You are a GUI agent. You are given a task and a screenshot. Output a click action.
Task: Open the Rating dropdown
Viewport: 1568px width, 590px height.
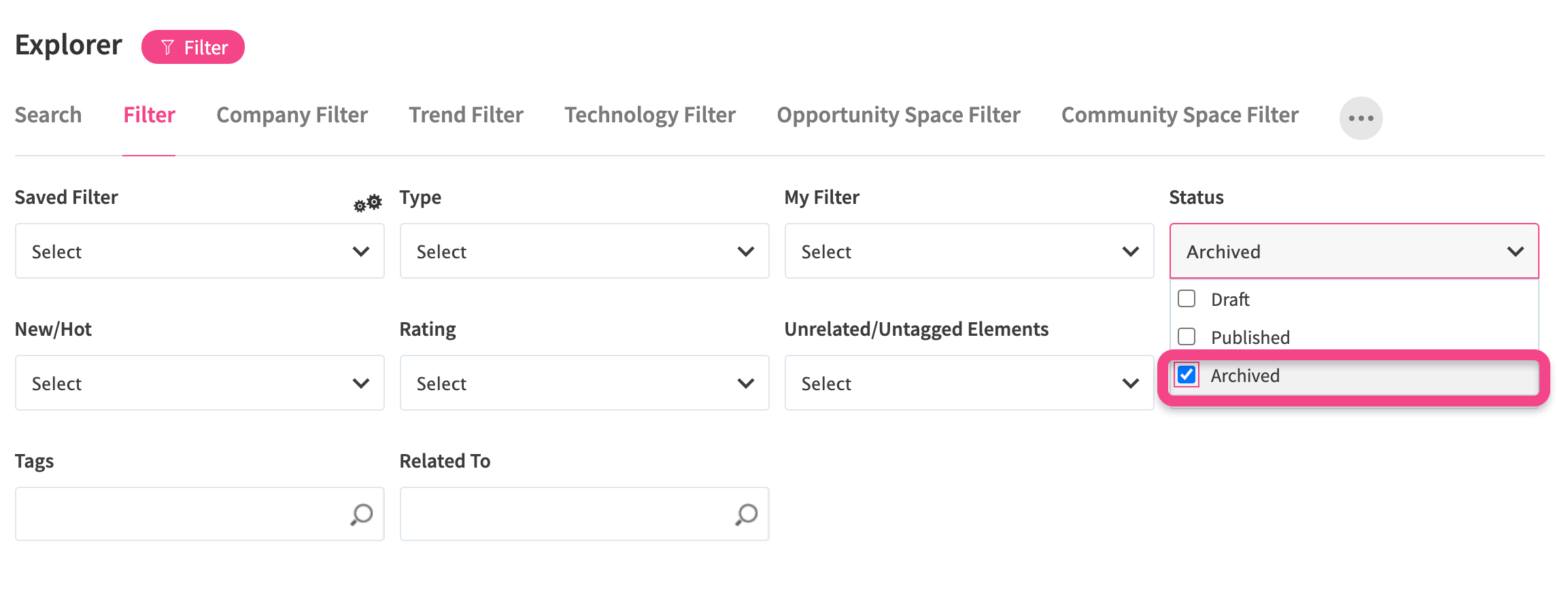(584, 383)
